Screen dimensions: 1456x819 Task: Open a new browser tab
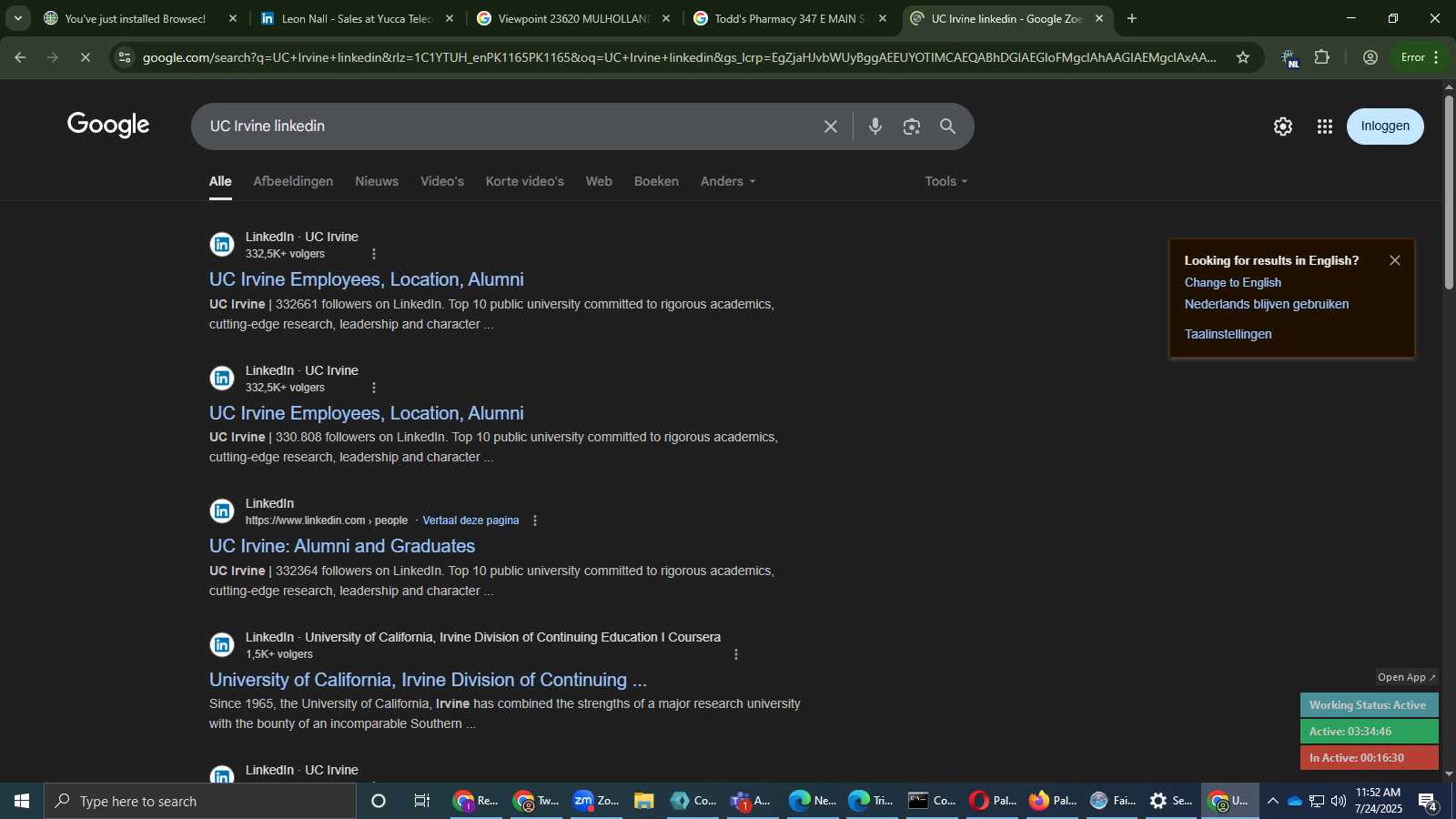tap(1132, 18)
